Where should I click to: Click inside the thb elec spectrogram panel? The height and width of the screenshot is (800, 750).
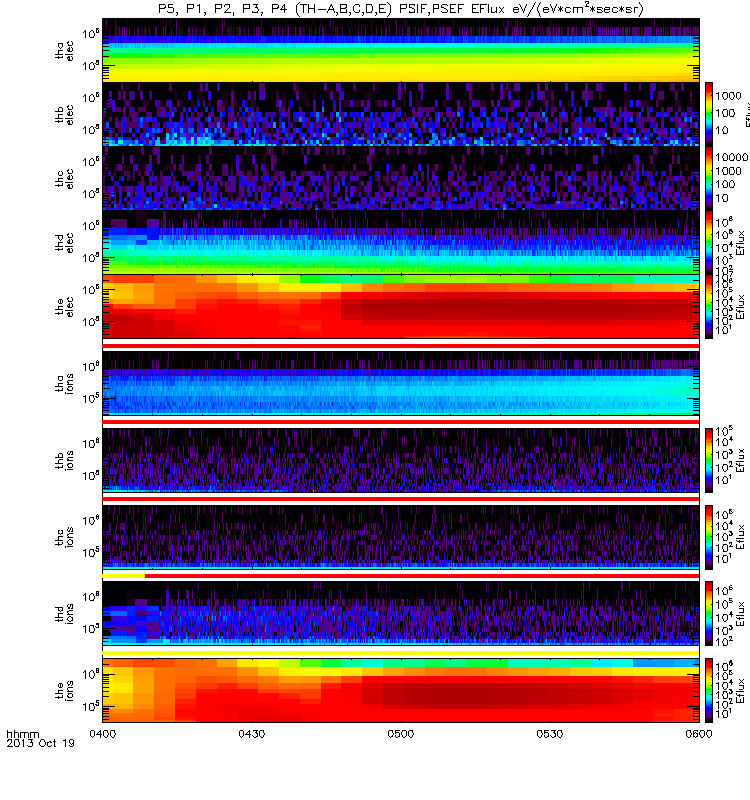click(x=401, y=114)
